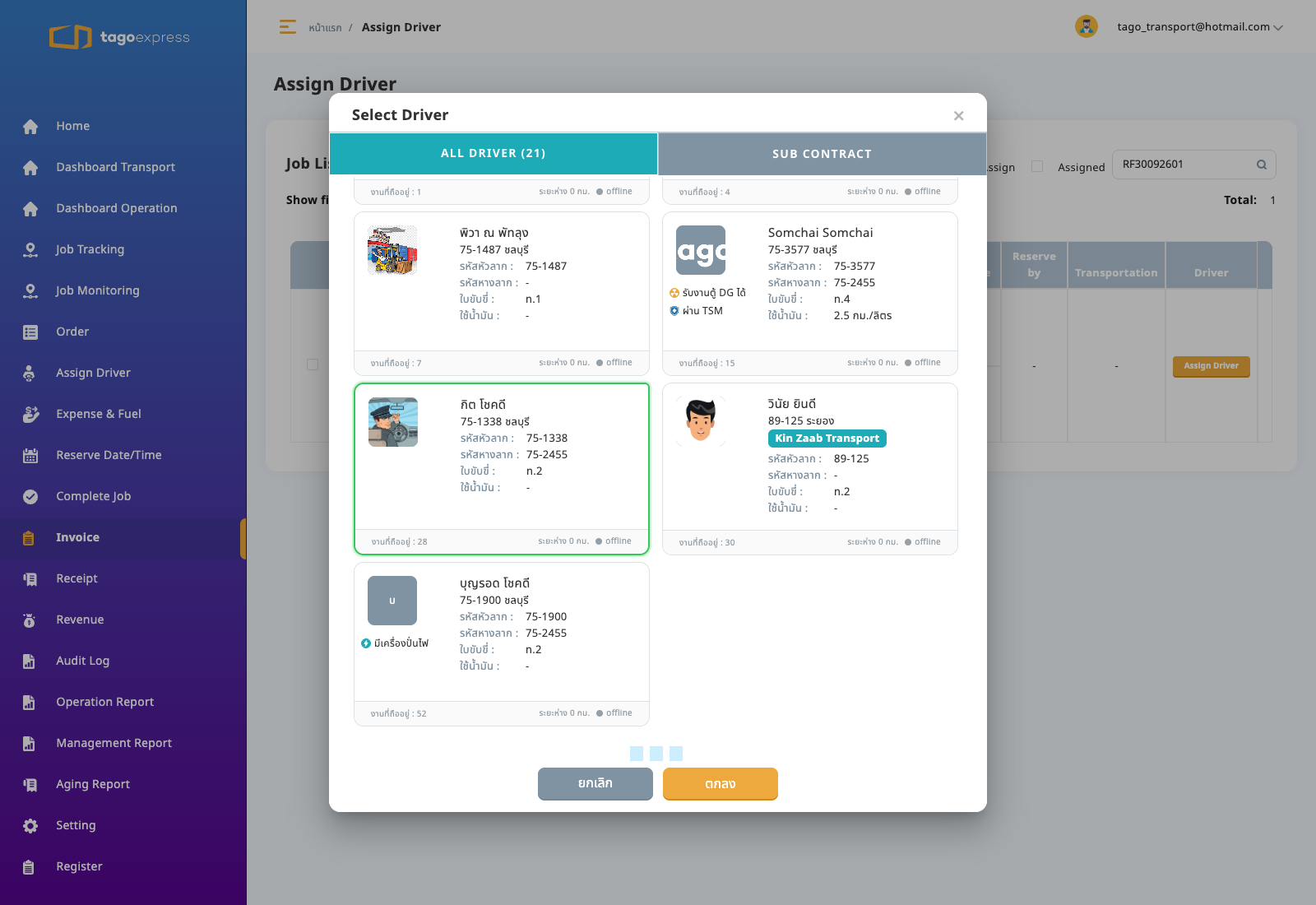Screen dimensions: 1316x905
Task: Select driver card Somchai Somchai
Action: click(810, 294)
